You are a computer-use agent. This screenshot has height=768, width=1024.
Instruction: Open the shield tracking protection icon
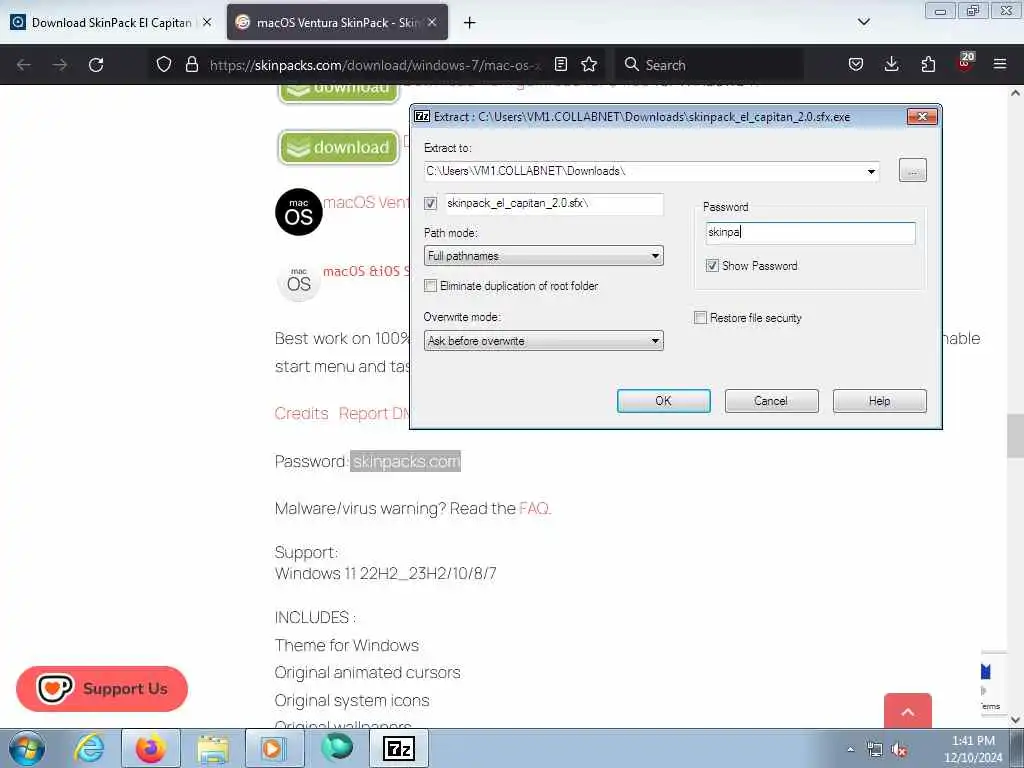pyautogui.click(x=164, y=64)
